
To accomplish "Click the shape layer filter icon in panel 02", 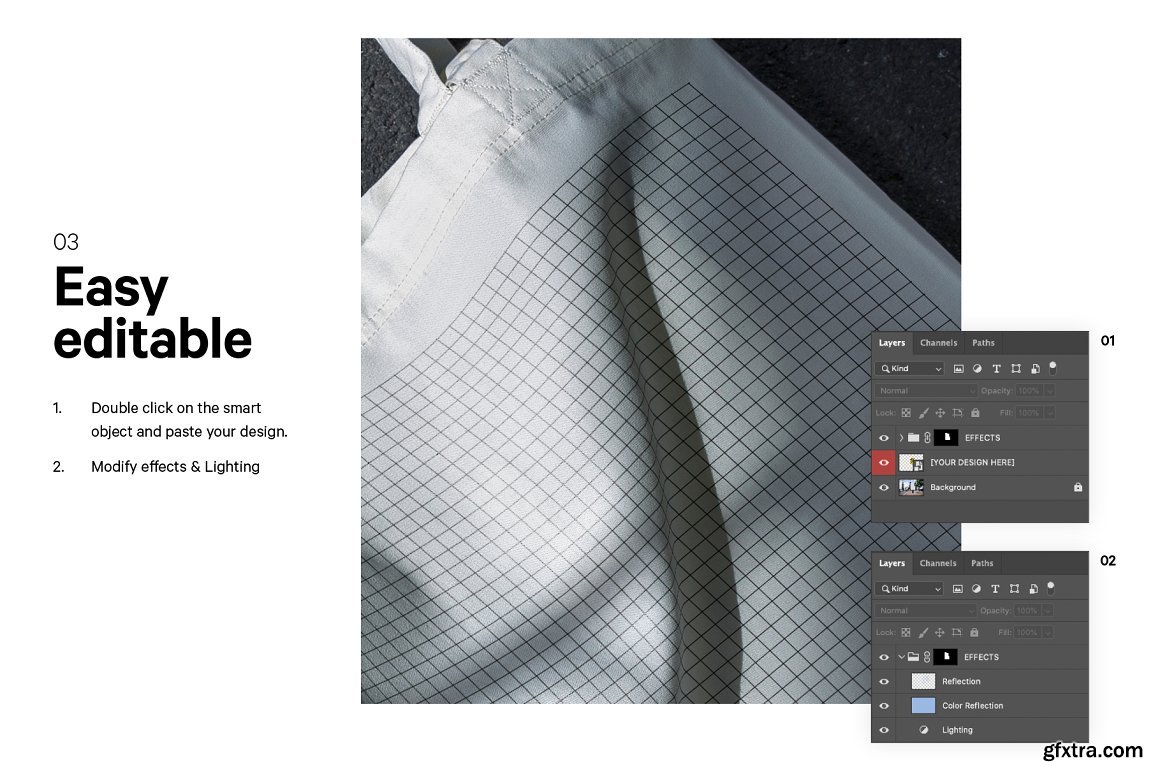I will [x=1015, y=589].
